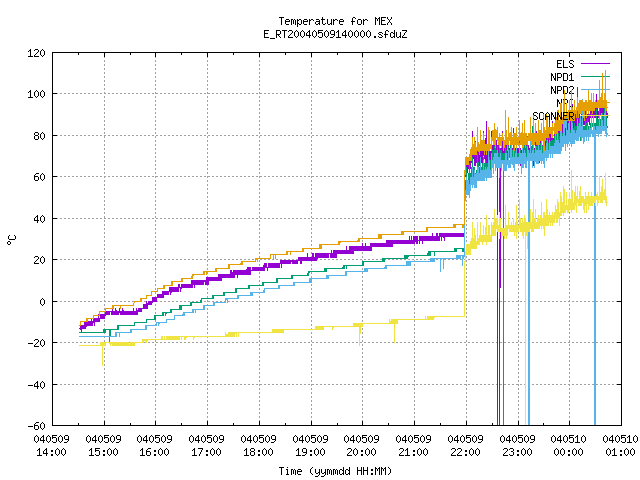Click the 00:00 time tick label
Viewport: 640px width, 480px height.
click(568, 452)
